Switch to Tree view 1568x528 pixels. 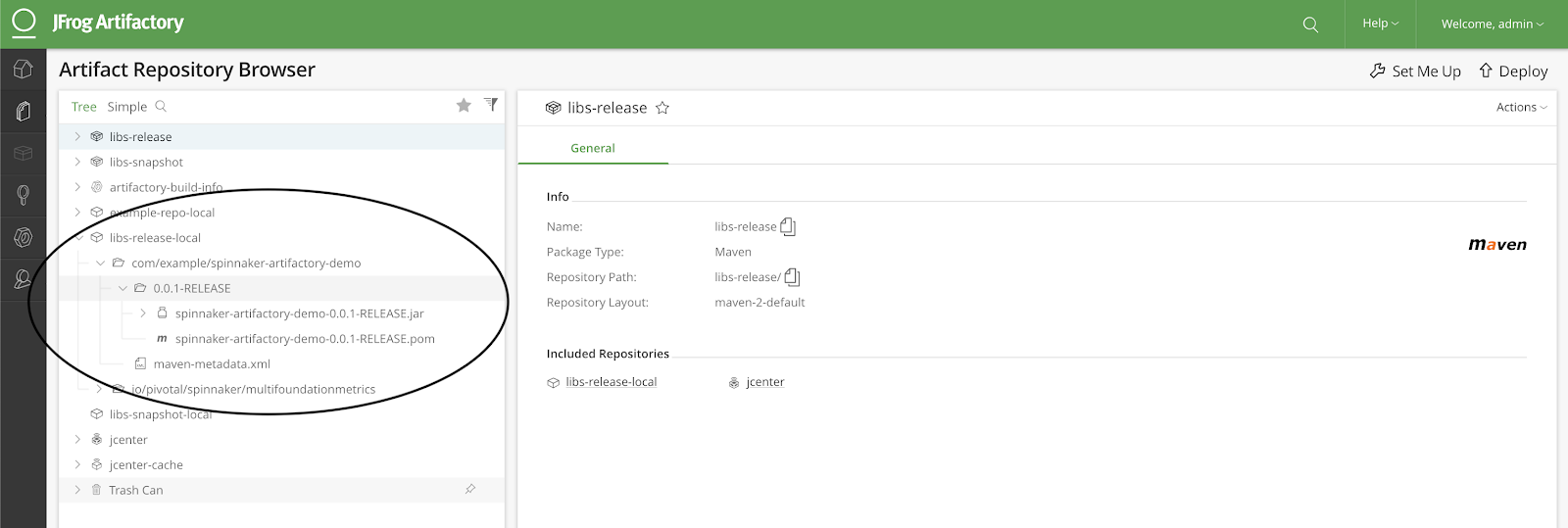83,107
